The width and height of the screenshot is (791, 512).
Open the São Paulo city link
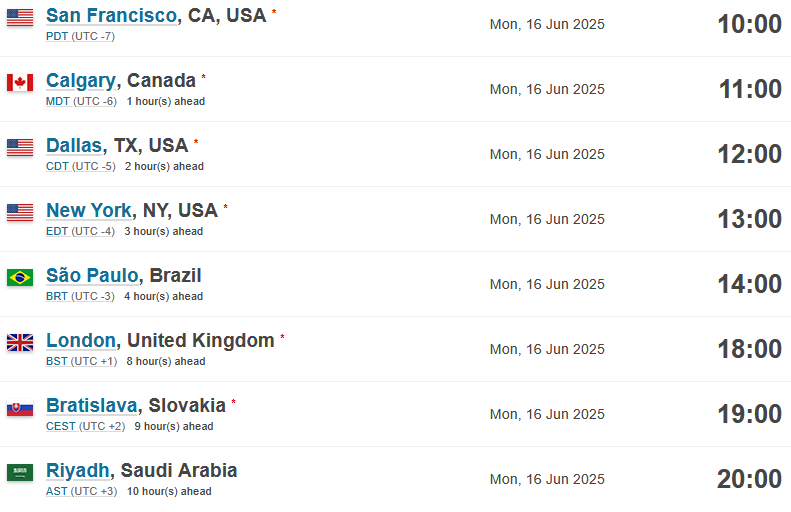[x=92, y=275]
